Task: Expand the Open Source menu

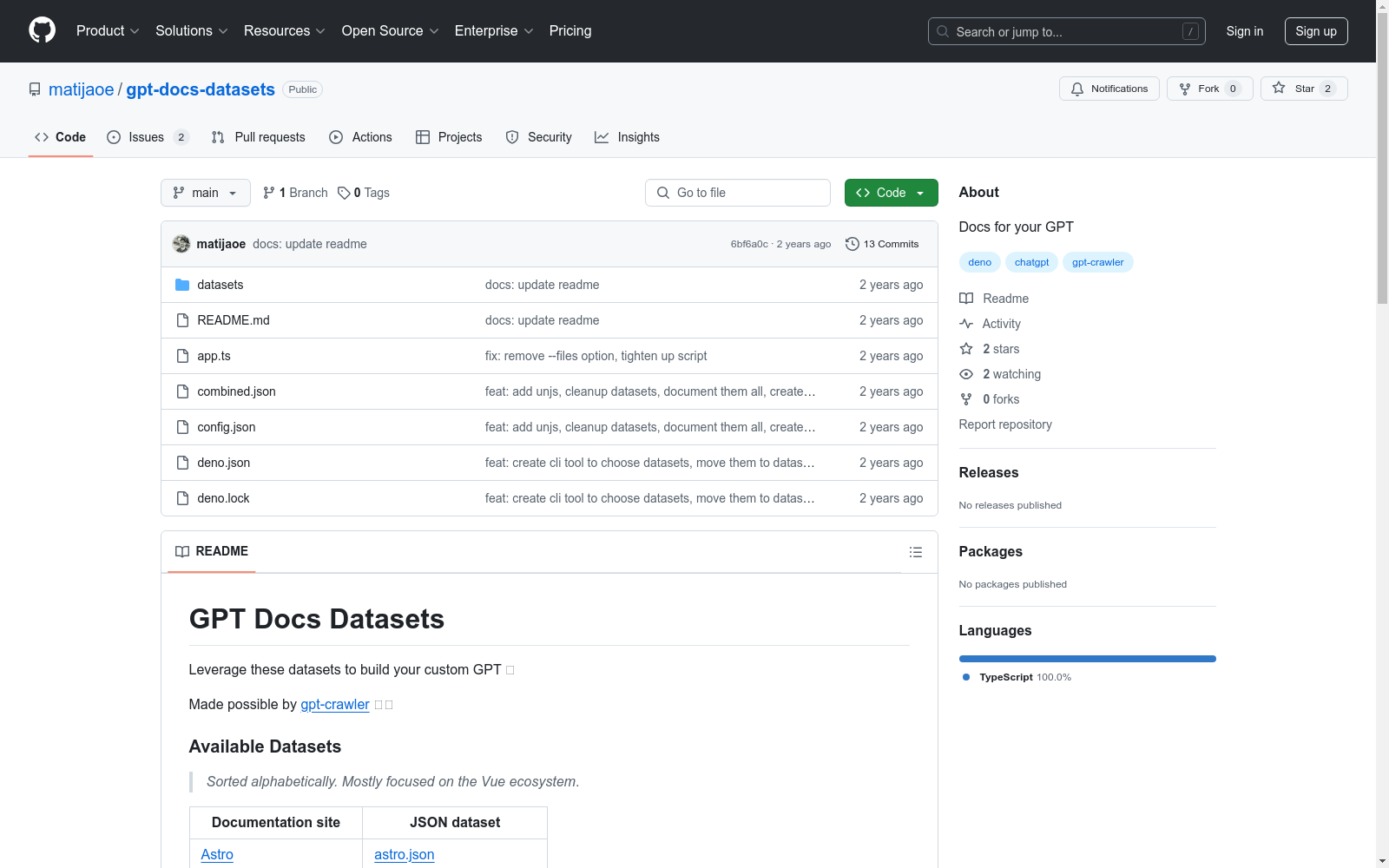Action: [391, 30]
